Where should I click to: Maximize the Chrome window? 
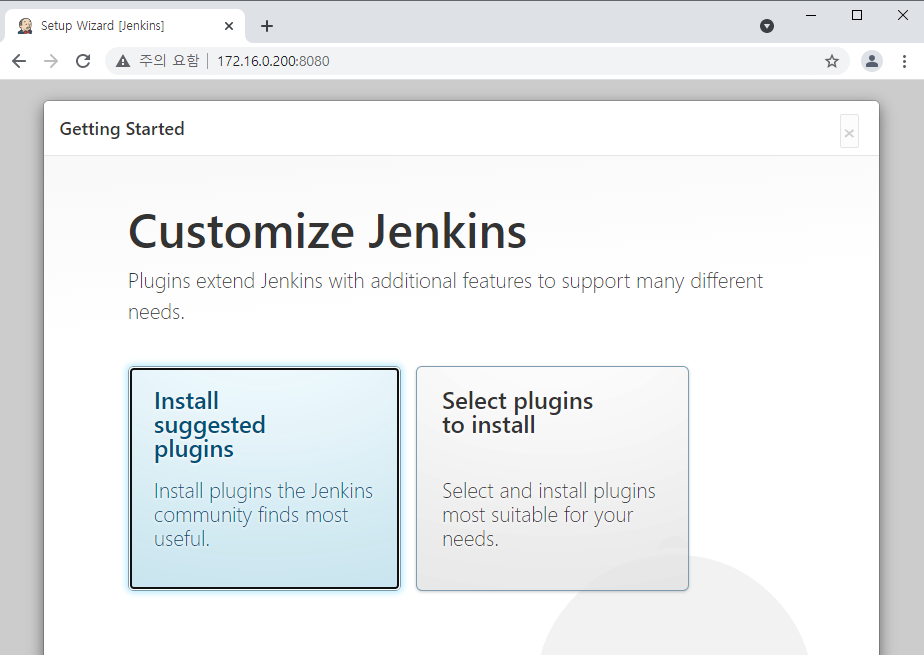[857, 15]
